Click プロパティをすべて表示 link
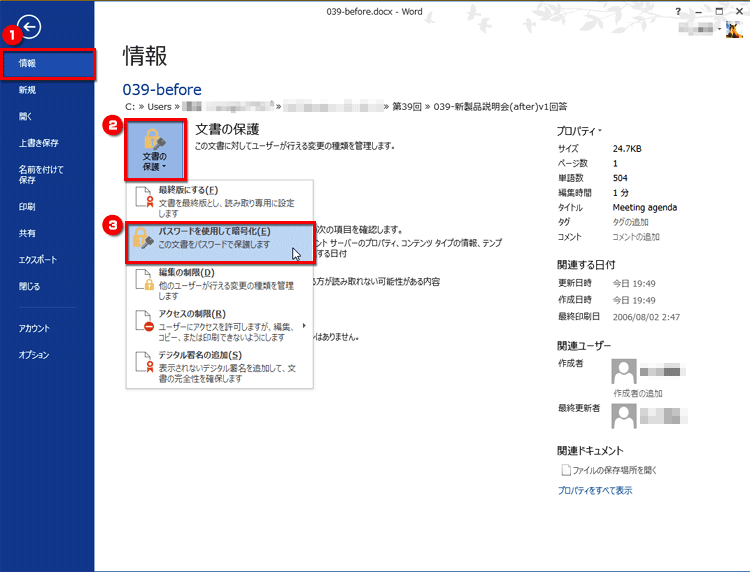750x572 pixels. point(595,490)
